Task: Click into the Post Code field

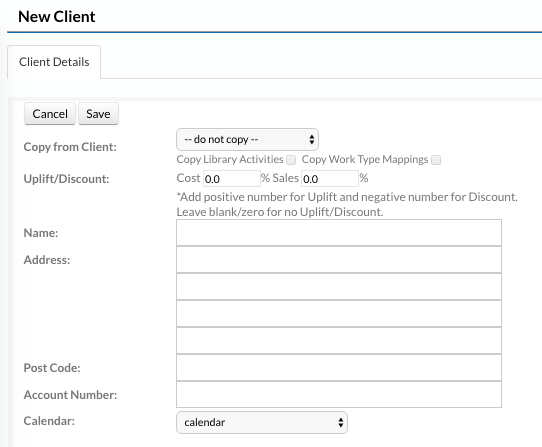Action: [x=339, y=367]
